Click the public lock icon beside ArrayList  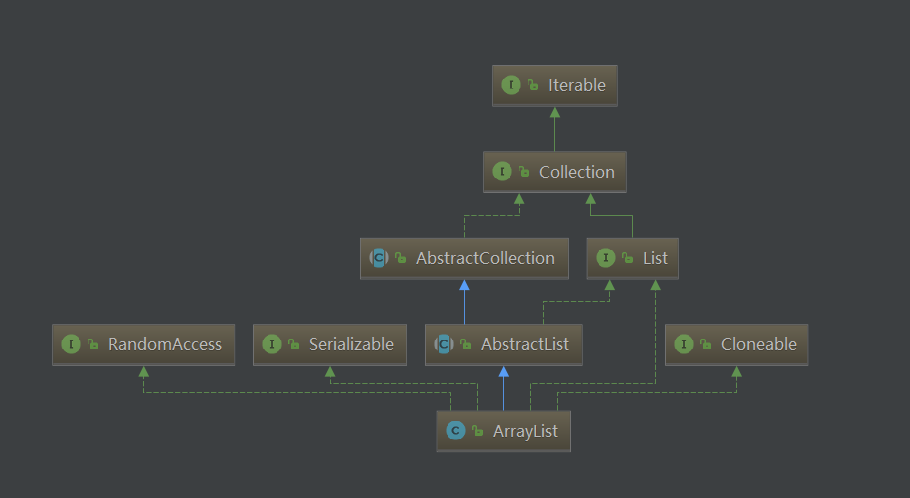tap(478, 431)
